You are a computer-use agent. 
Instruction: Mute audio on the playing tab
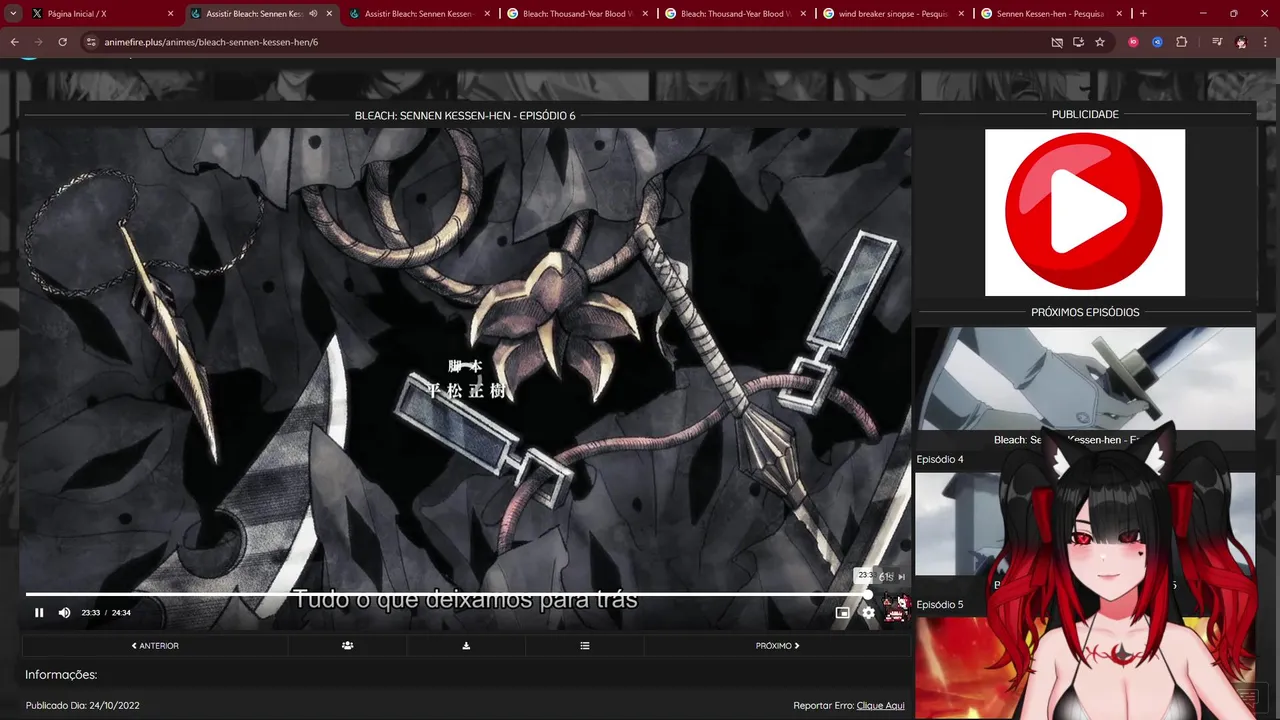tap(314, 14)
